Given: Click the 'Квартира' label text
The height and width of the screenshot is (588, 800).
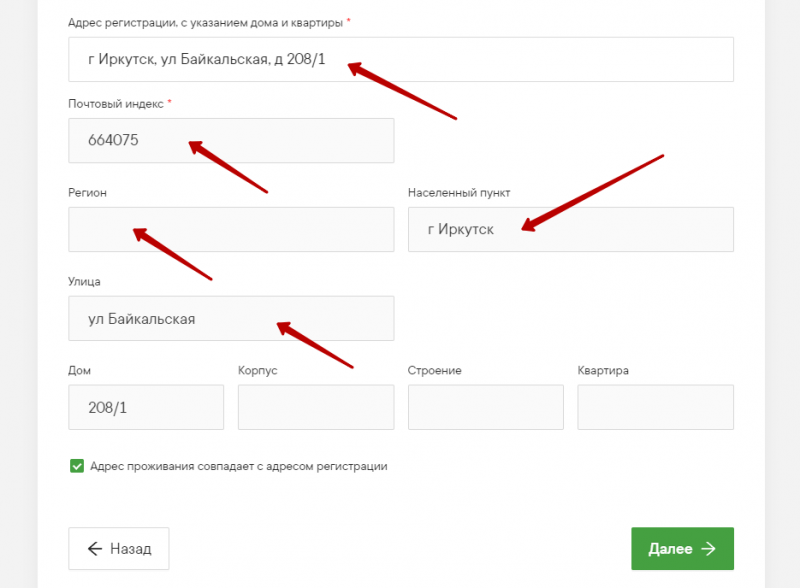Looking at the screenshot, I should (x=603, y=371).
